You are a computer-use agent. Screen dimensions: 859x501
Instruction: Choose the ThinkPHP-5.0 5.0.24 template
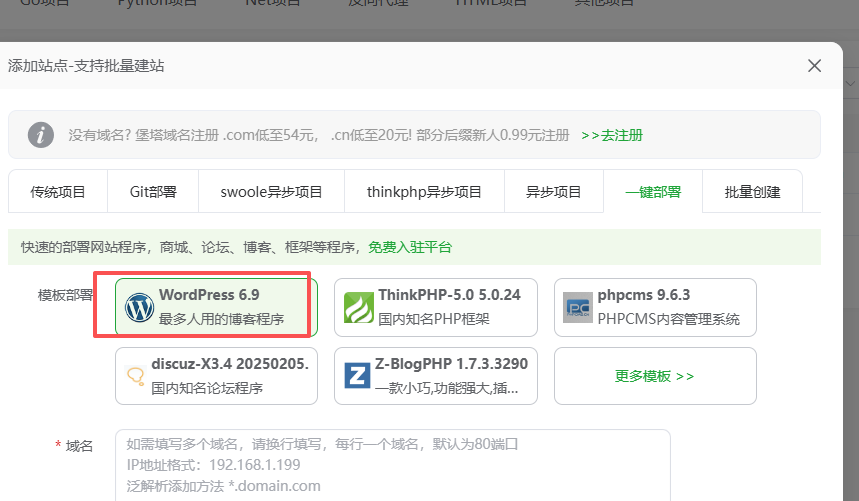pos(436,307)
